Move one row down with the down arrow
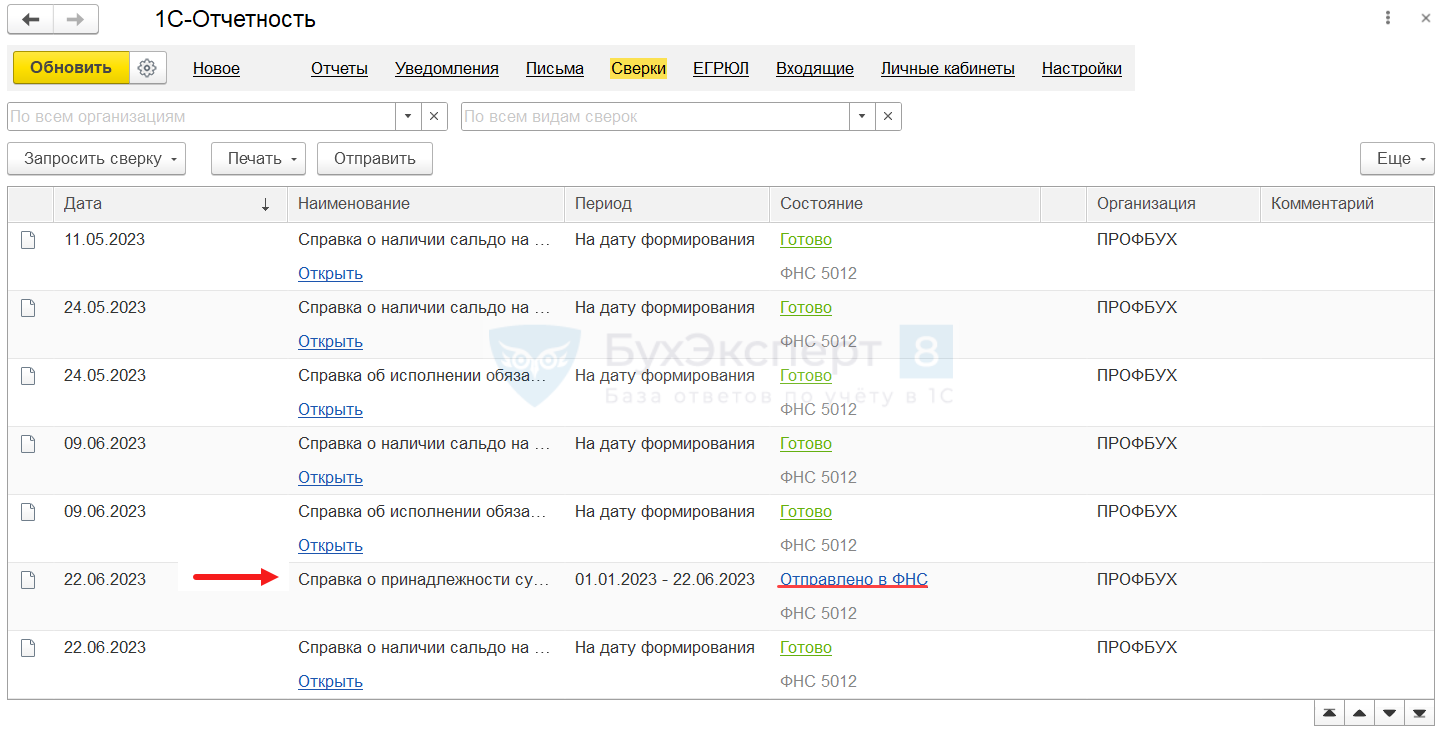 point(1389,713)
